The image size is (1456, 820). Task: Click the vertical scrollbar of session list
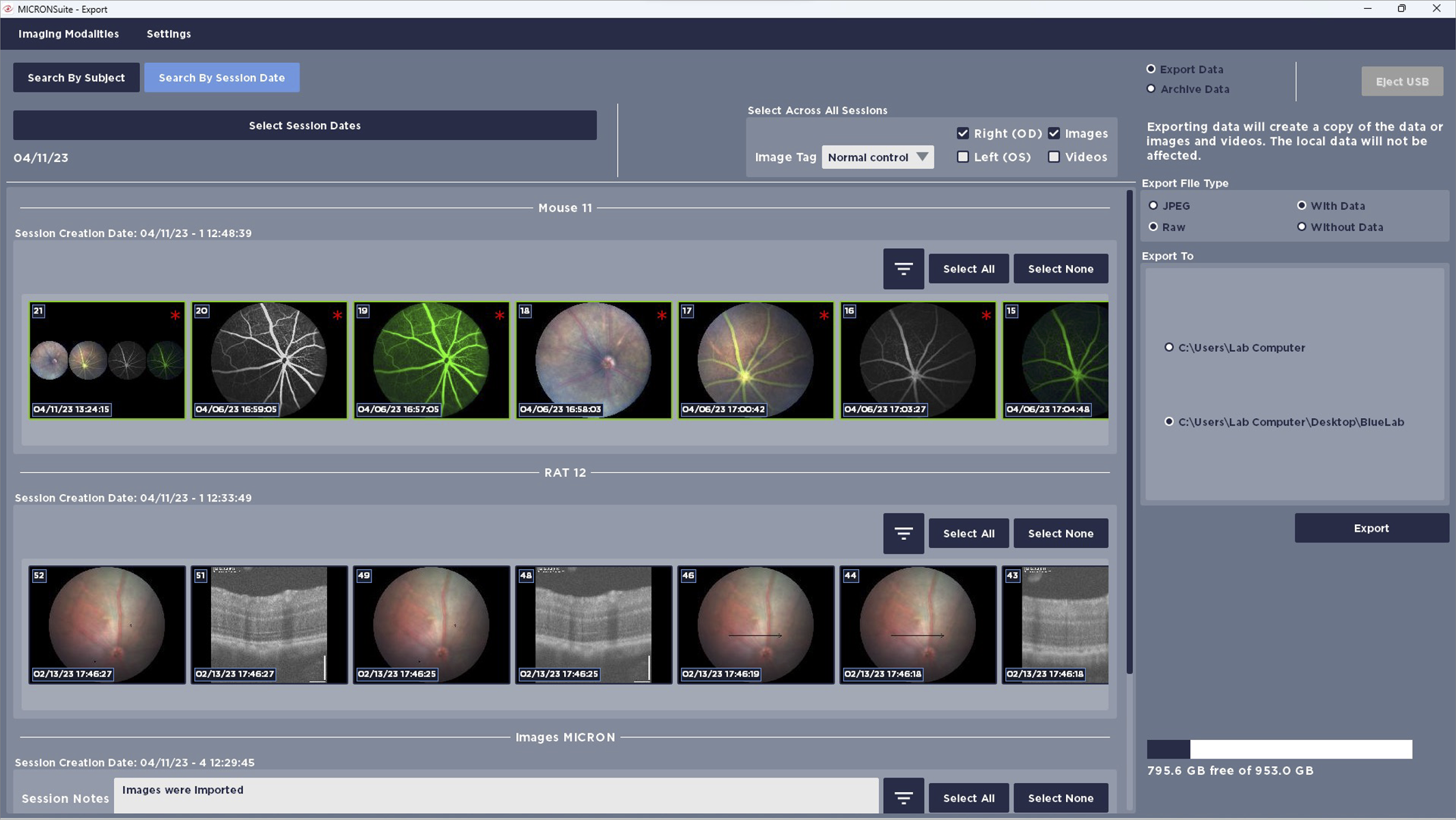point(1129,430)
